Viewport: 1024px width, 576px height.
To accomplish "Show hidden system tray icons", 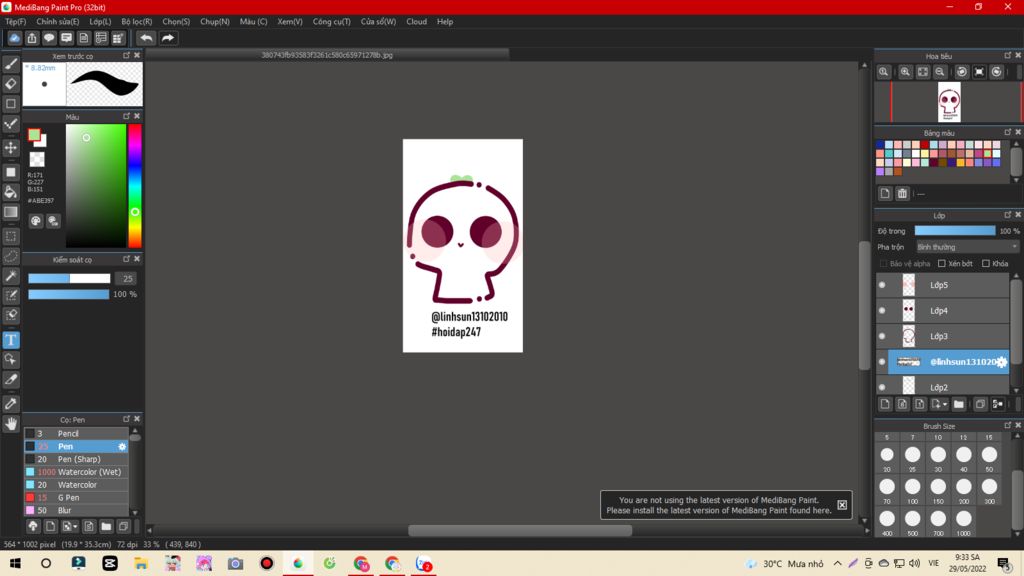I will tap(837, 563).
